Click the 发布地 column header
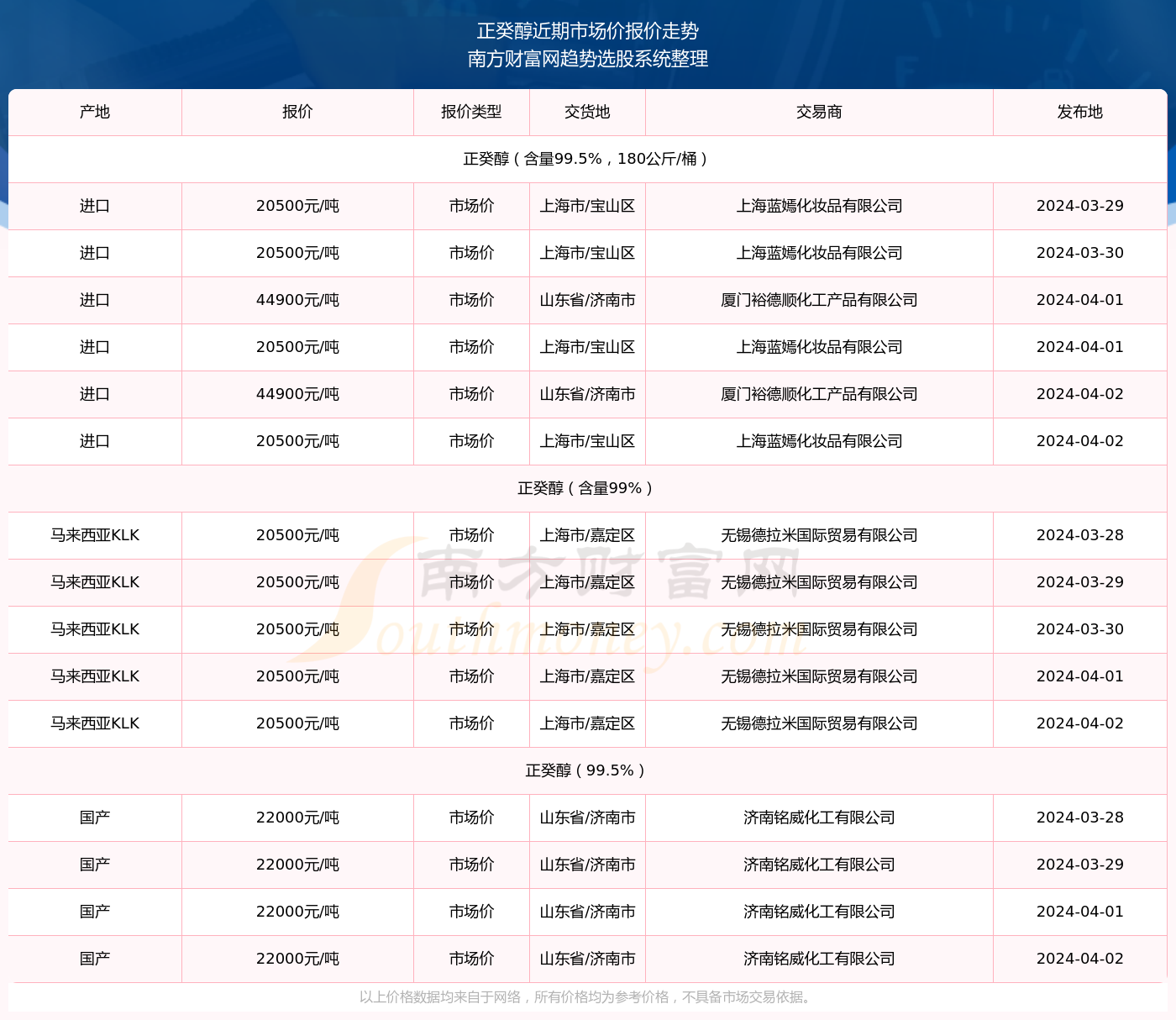1176x1020 pixels. tap(1080, 112)
